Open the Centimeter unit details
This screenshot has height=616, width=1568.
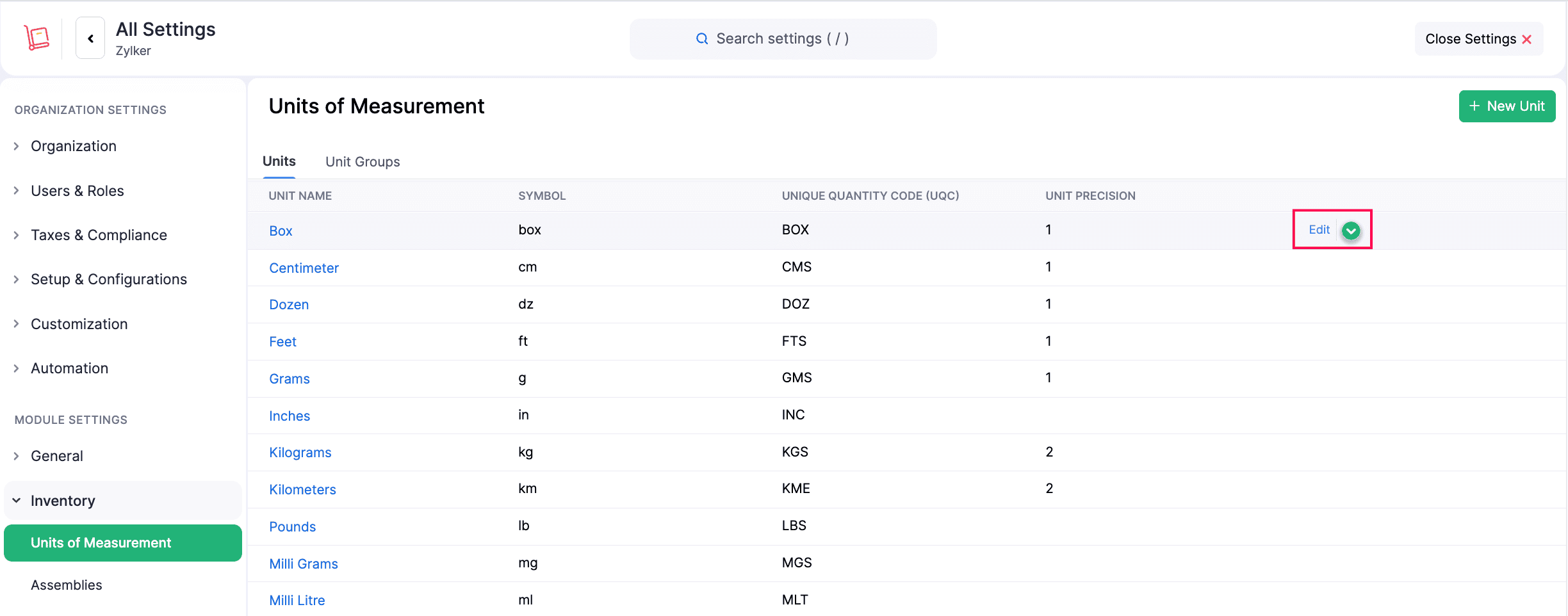(x=304, y=268)
